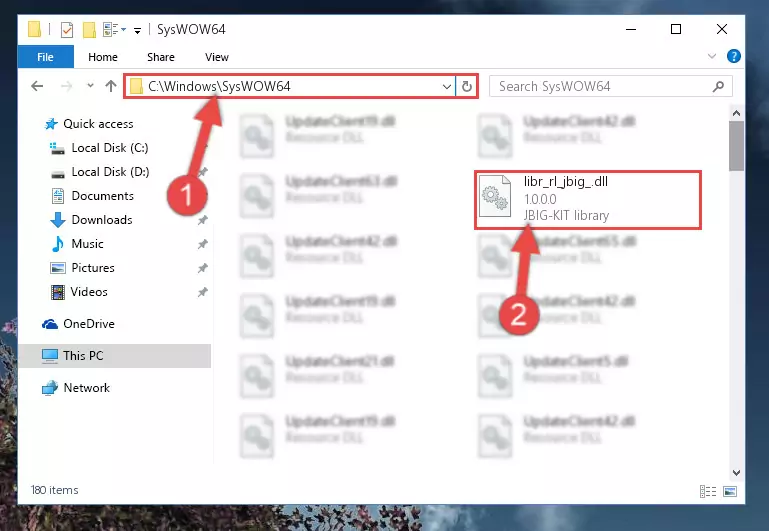Open the File menu
769x531 pixels.
point(46,57)
